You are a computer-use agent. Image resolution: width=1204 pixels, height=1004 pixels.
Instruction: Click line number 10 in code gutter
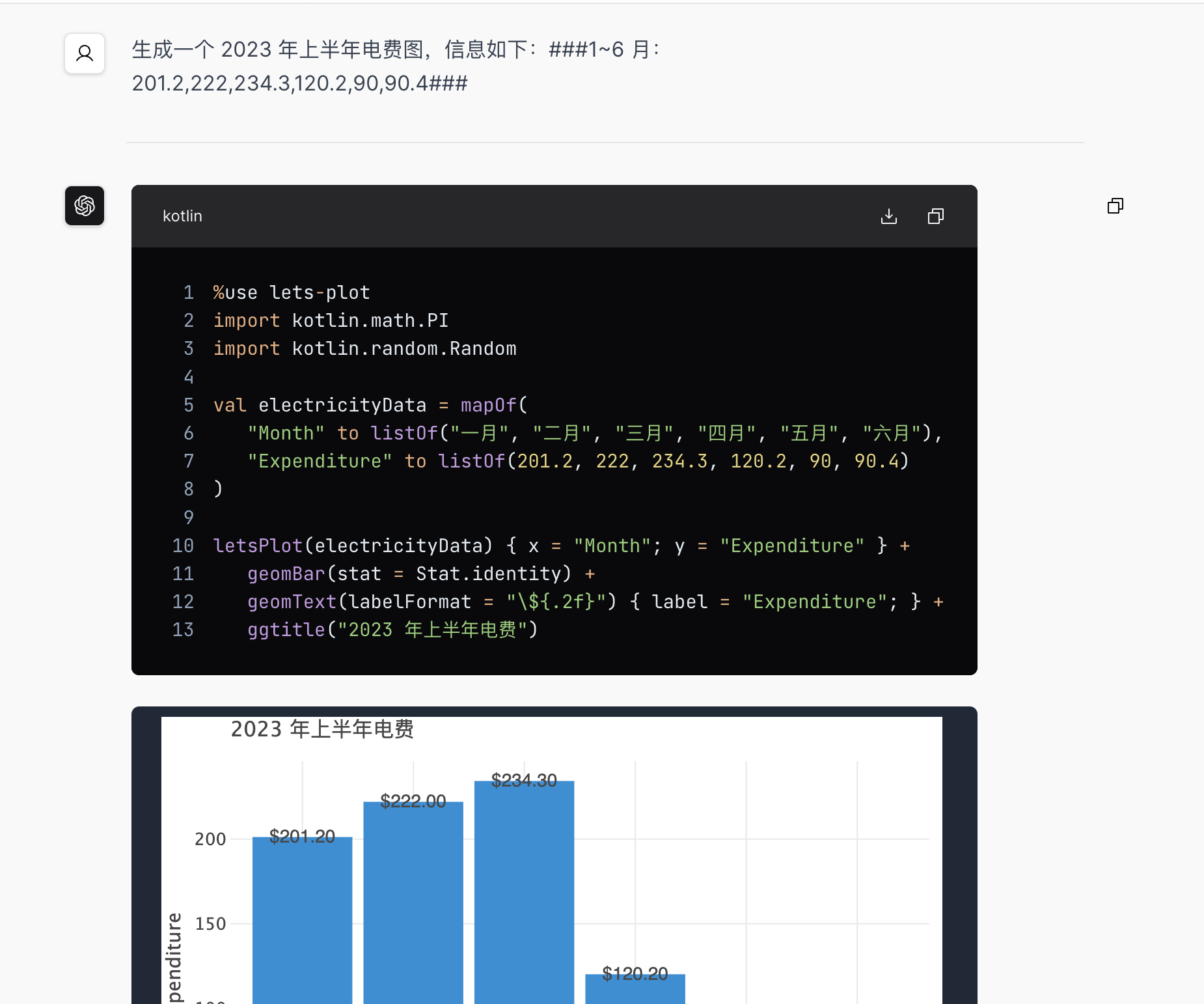click(x=183, y=546)
